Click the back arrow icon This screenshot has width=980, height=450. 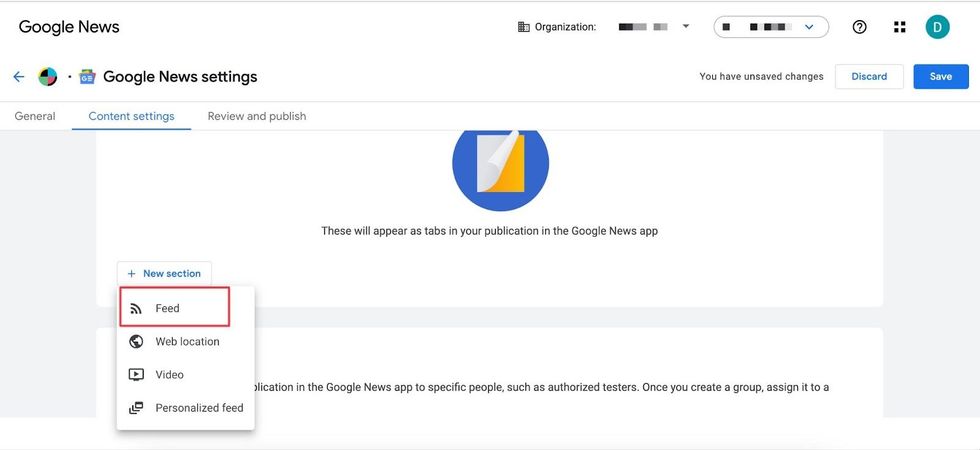(18, 77)
